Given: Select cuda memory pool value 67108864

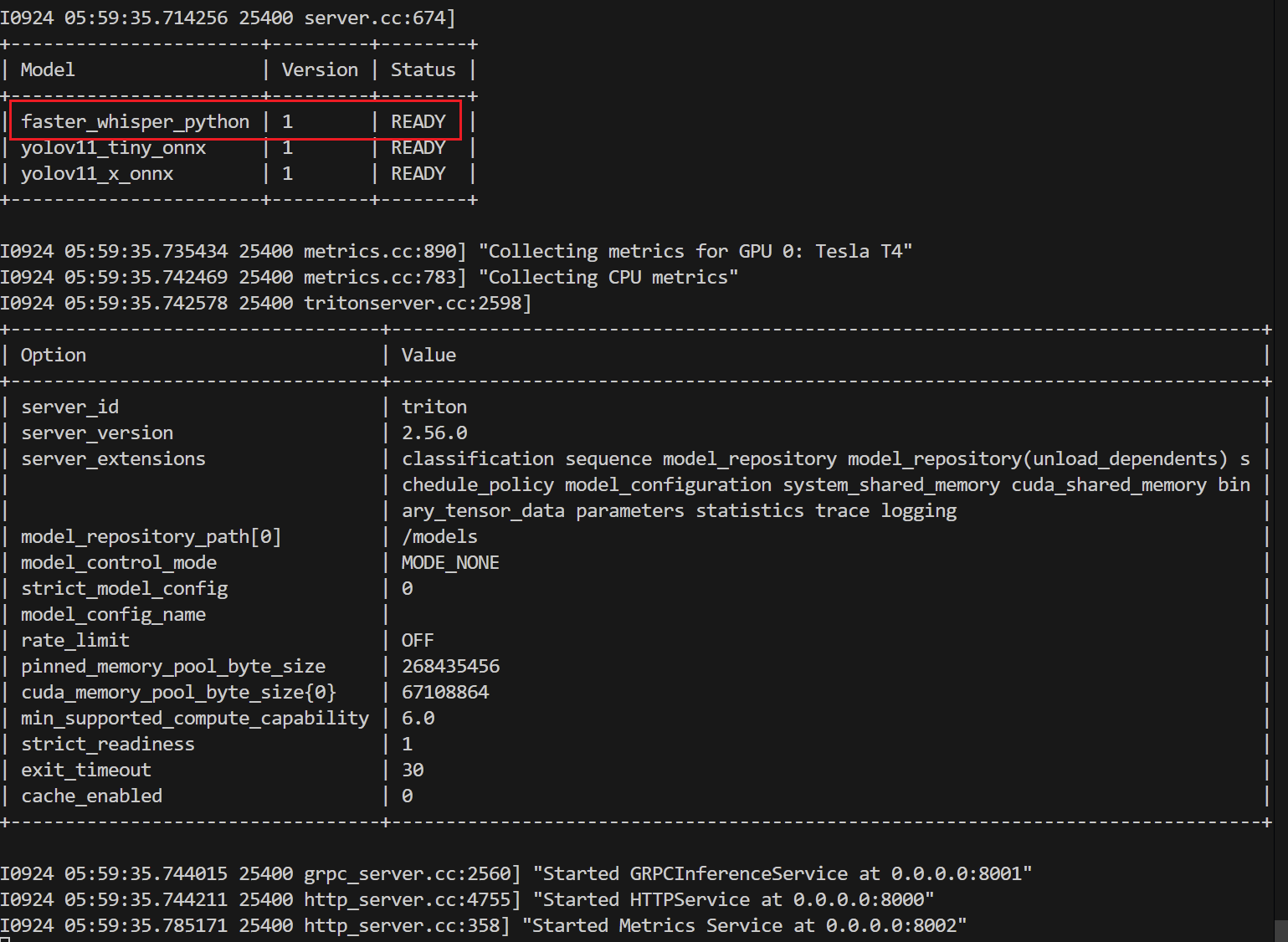Looking at the screenshot, I should coord(445,693).
